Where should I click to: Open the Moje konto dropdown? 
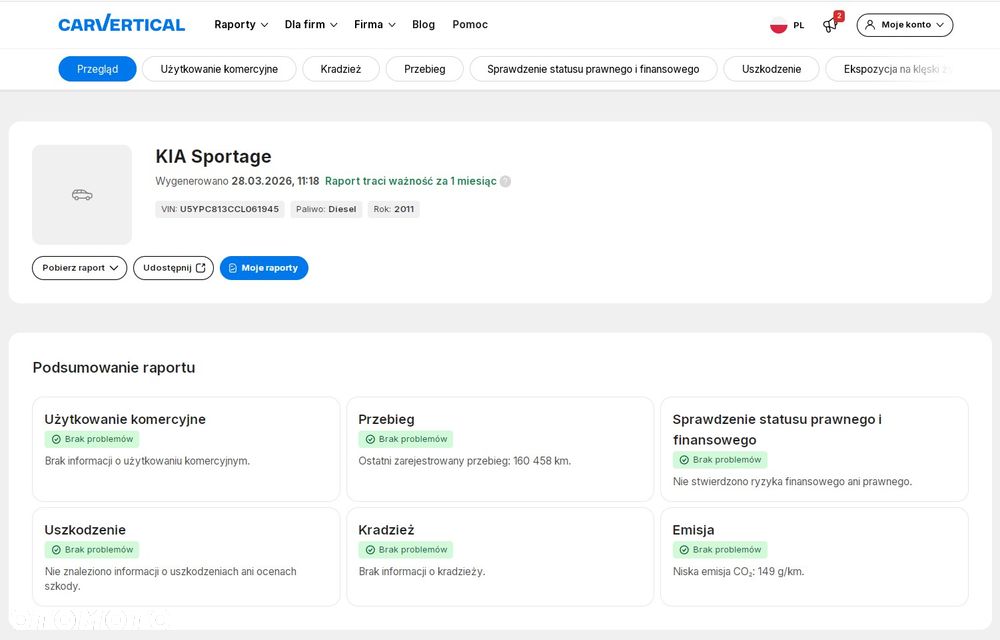point(904,25)
